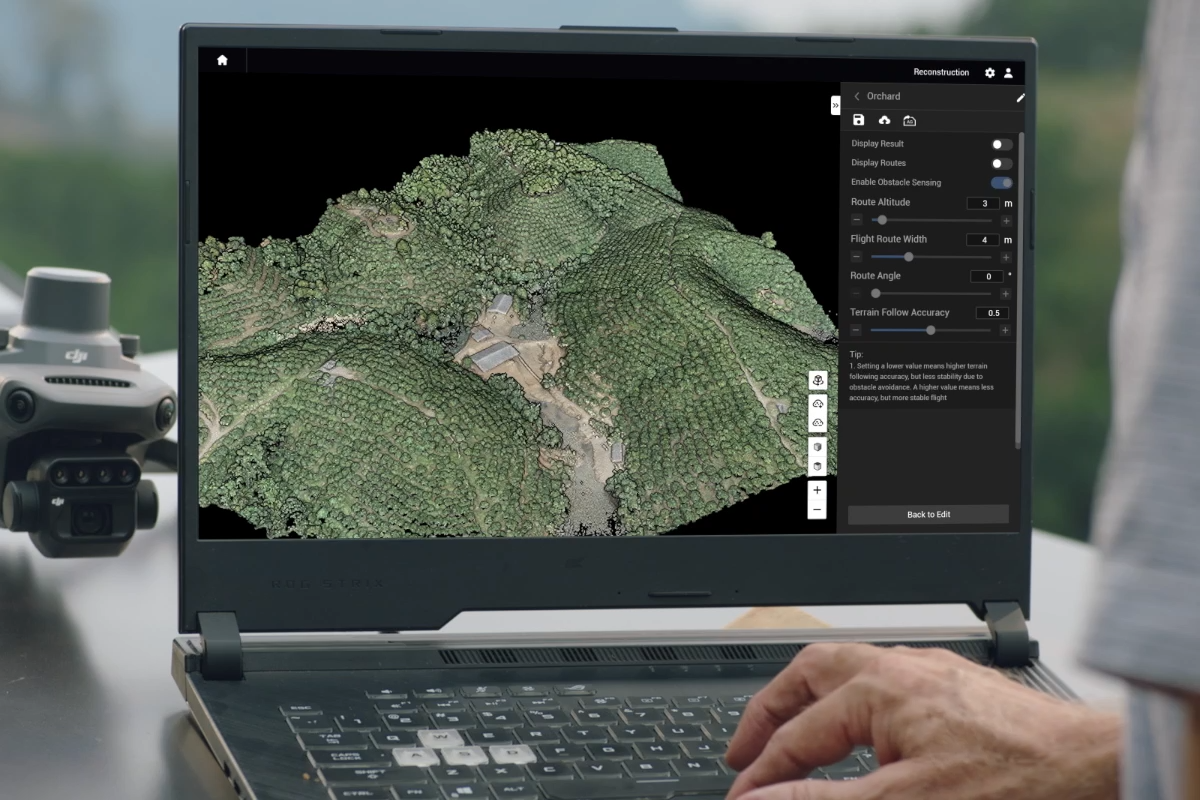Decrease Flight Route Width with the minus stepper

coord(857,257)
